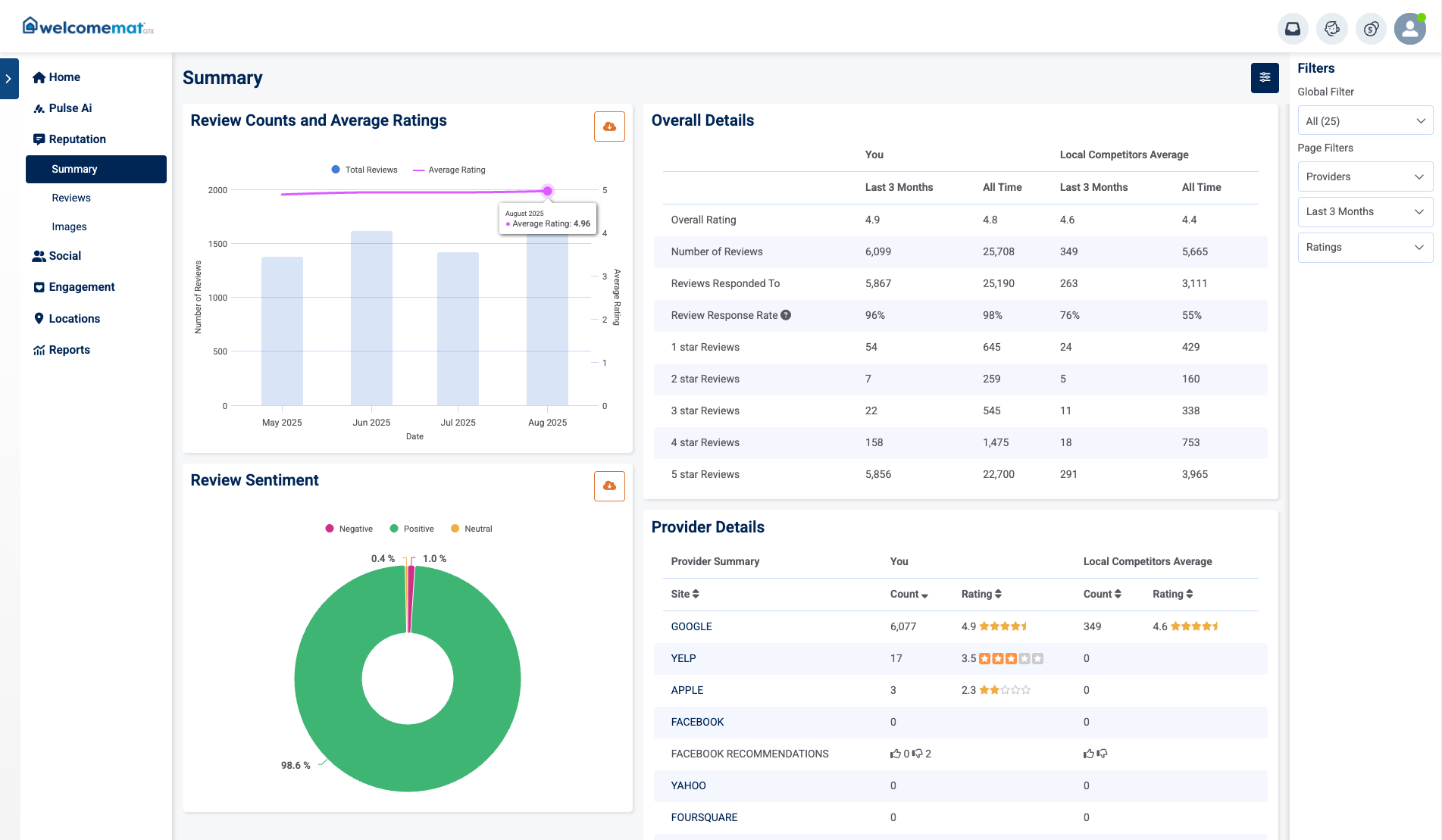Toggle Negative sentiment legend item

pos(349,529)
